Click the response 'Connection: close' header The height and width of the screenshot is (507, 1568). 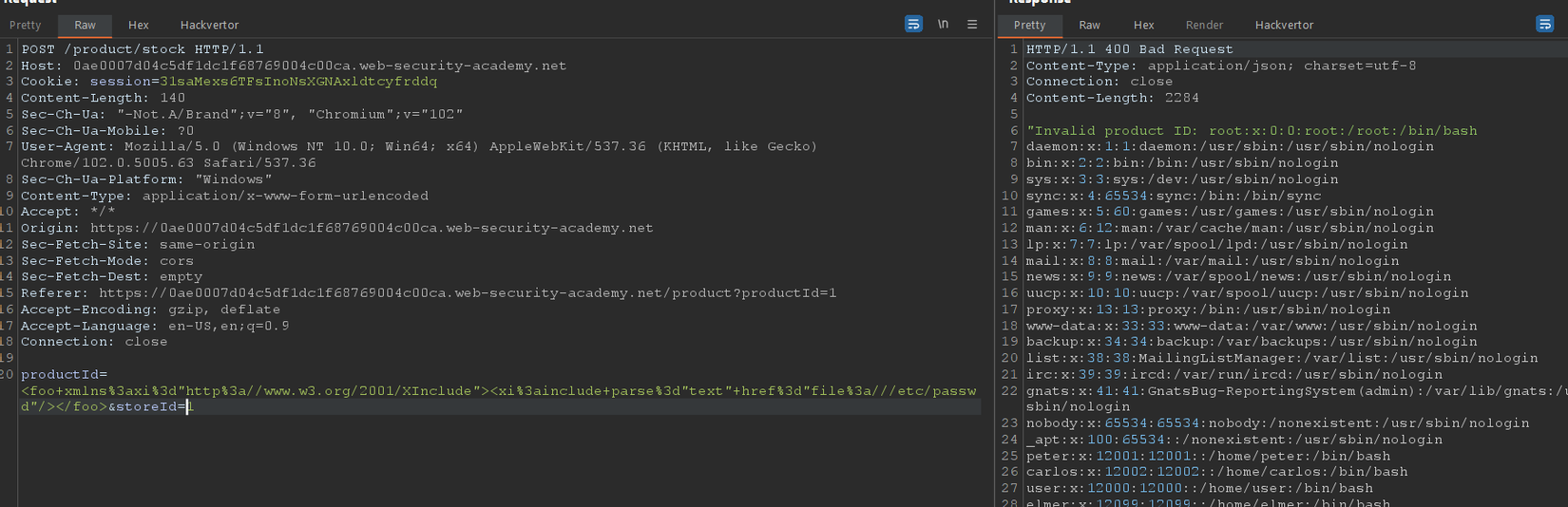[x=1100, y=82]
